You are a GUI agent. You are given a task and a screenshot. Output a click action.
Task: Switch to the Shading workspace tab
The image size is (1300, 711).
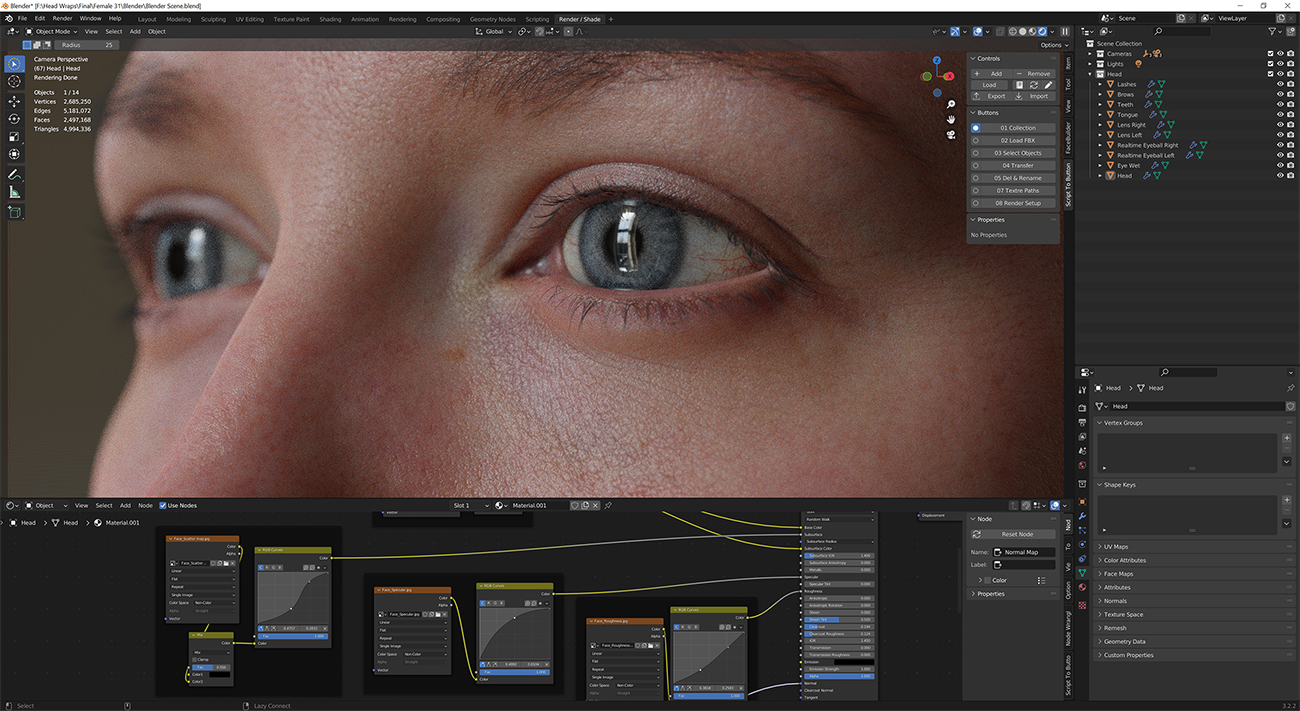tap(330, 18)
